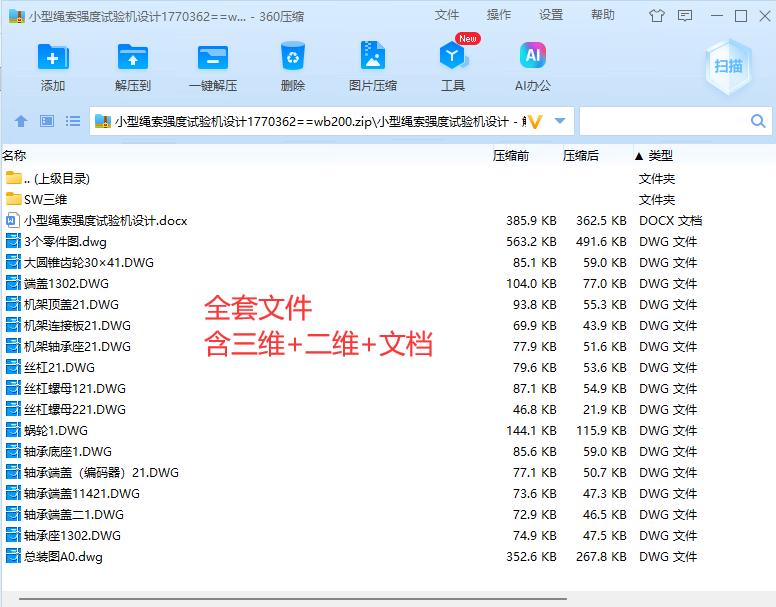Expand the path history dropdown arrow
This screenshot has width=776, height=607.
560,121
